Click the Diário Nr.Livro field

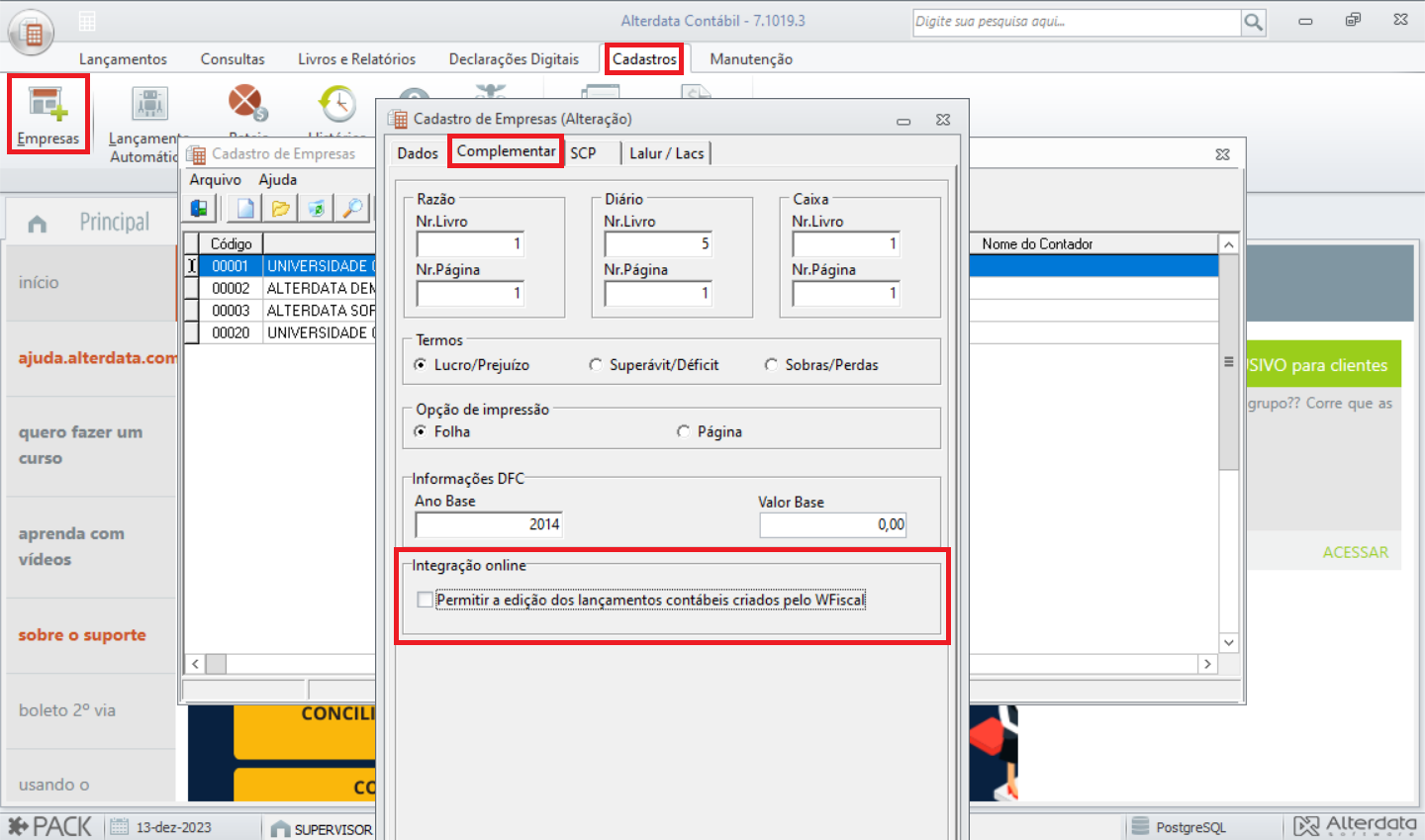click(x=658, y=243)
